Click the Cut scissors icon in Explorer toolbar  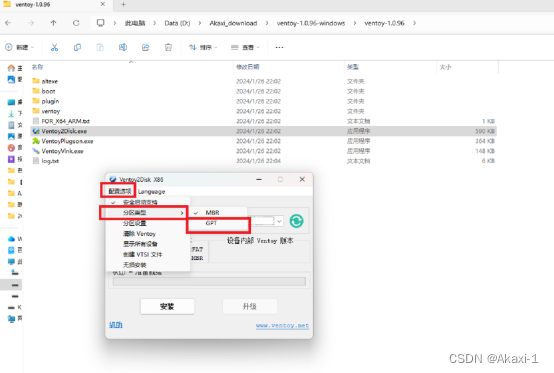click(54, 47)
